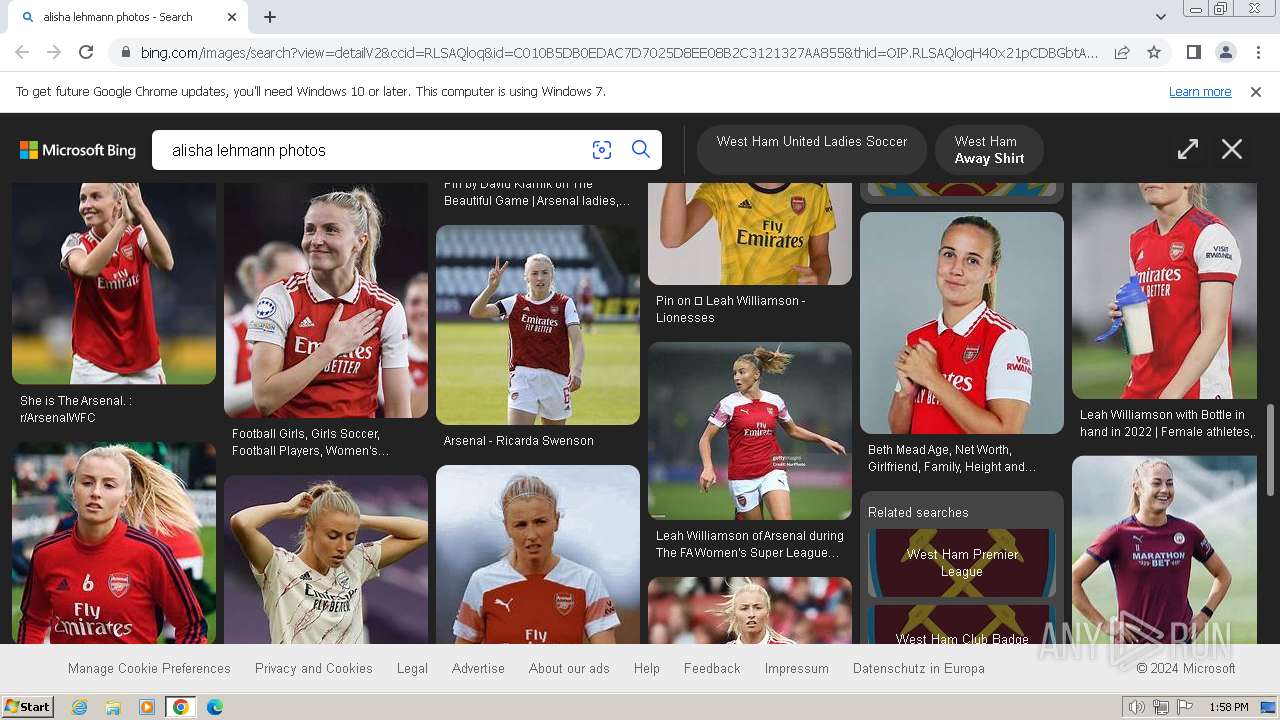The height and width of the screenshot is (720, 1280).
Task: Open File Explorer from taskbar
Action: pyautogui.click(x=113, y=707)
